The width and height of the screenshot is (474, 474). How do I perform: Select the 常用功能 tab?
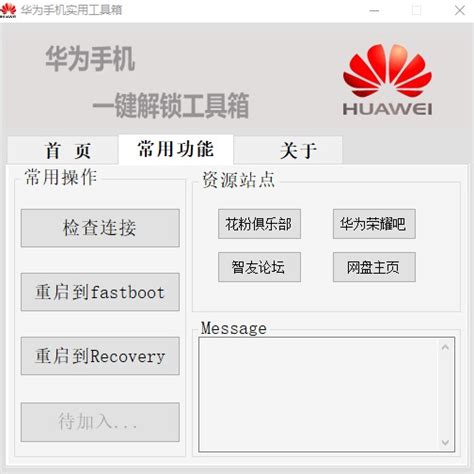(176, 149)
